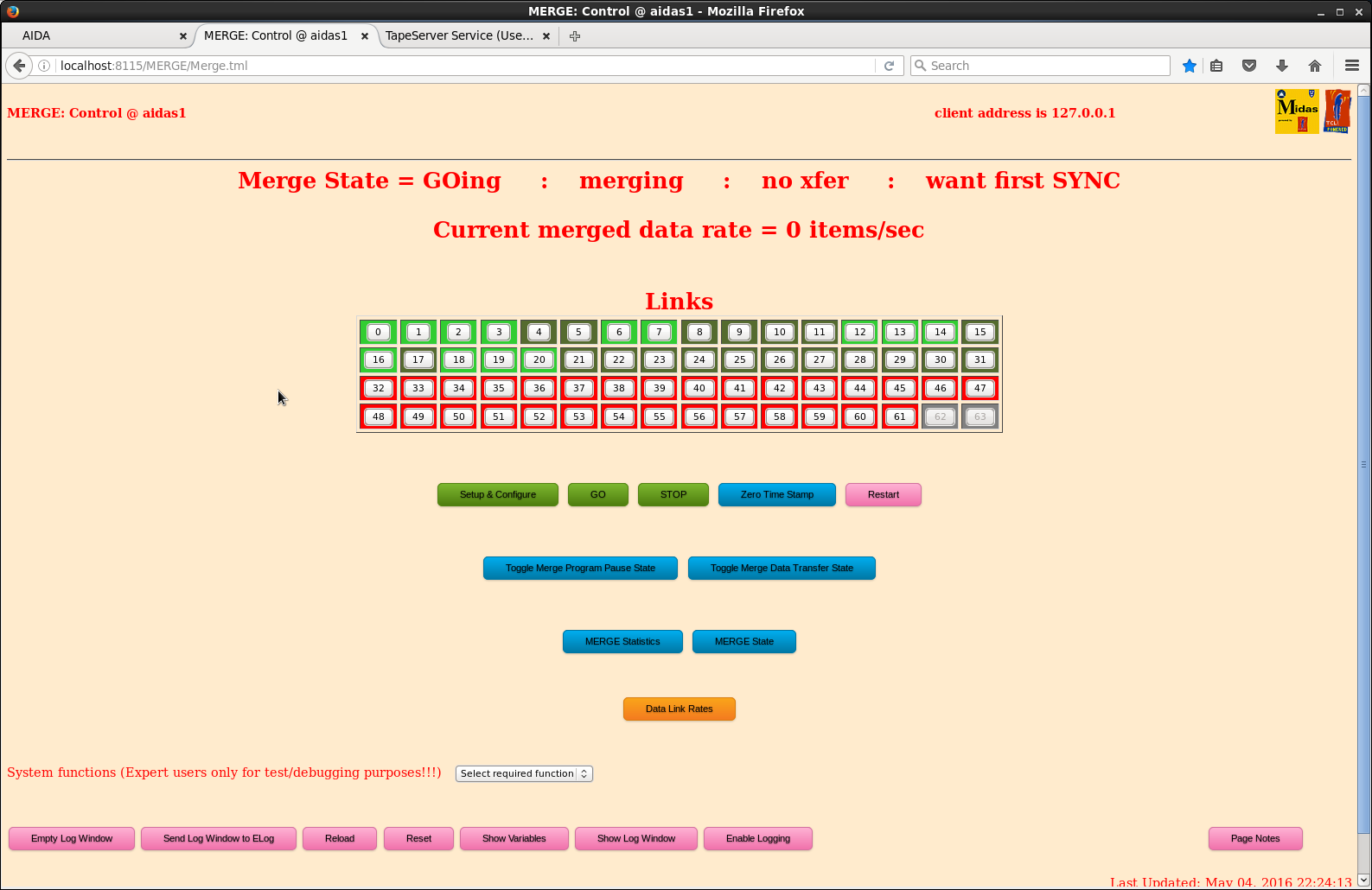
Task: Click scrollbar down arrow
Action: [x=1364, y=880]
